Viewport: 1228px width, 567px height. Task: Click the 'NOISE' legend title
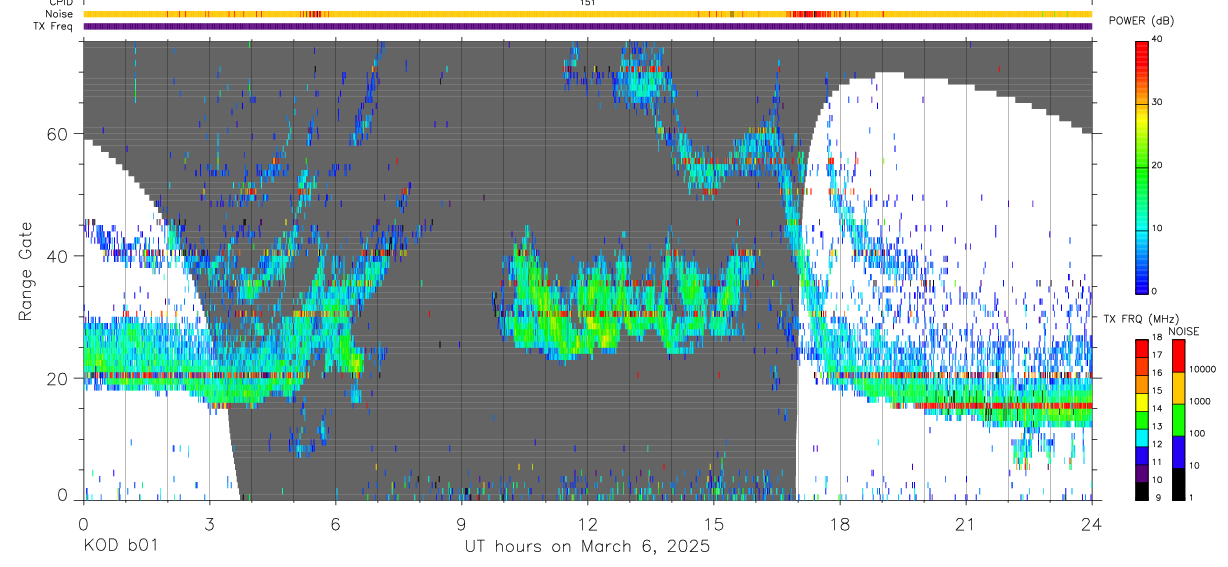1184,331
